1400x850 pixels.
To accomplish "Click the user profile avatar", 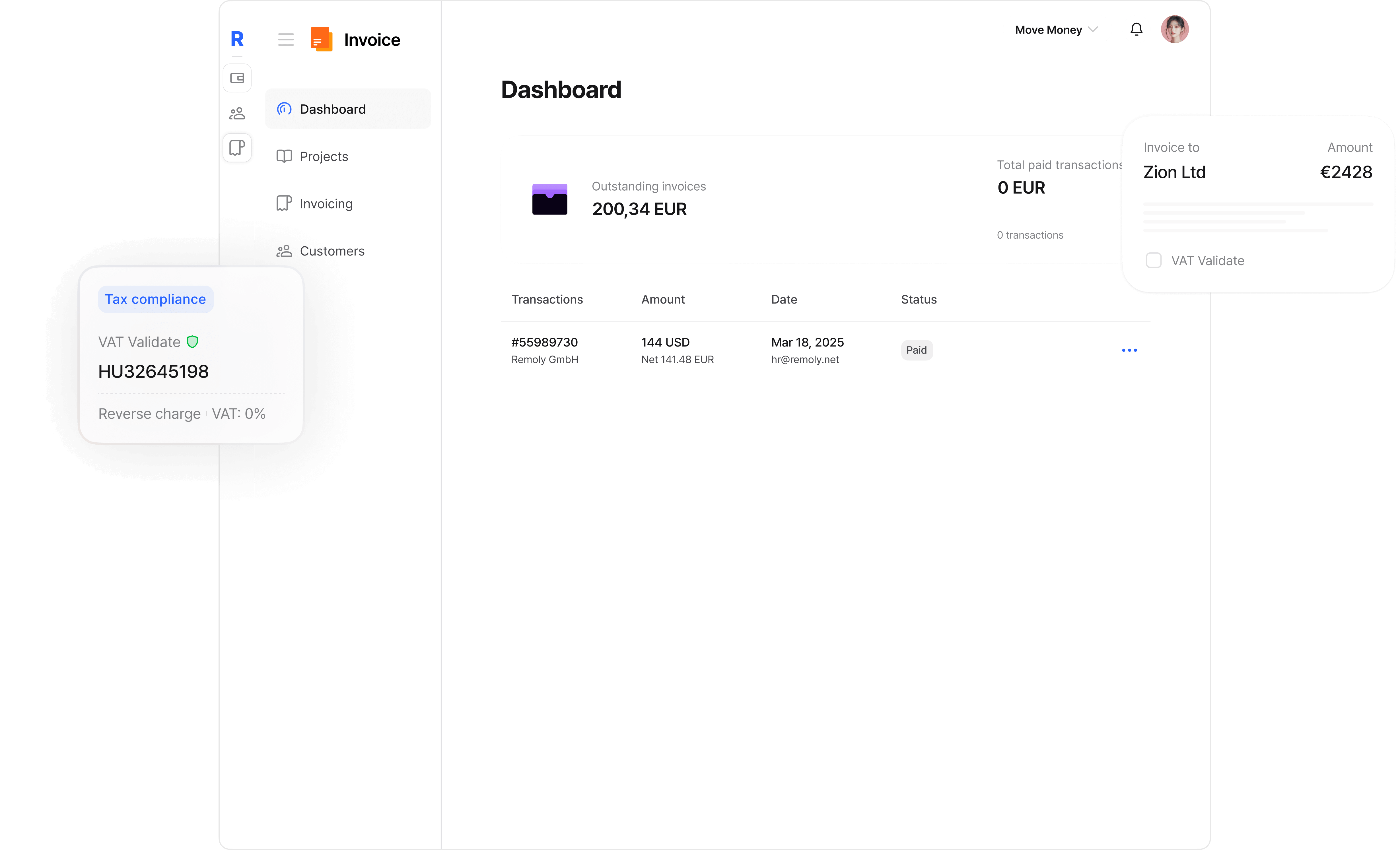I will coord(1174,30).
